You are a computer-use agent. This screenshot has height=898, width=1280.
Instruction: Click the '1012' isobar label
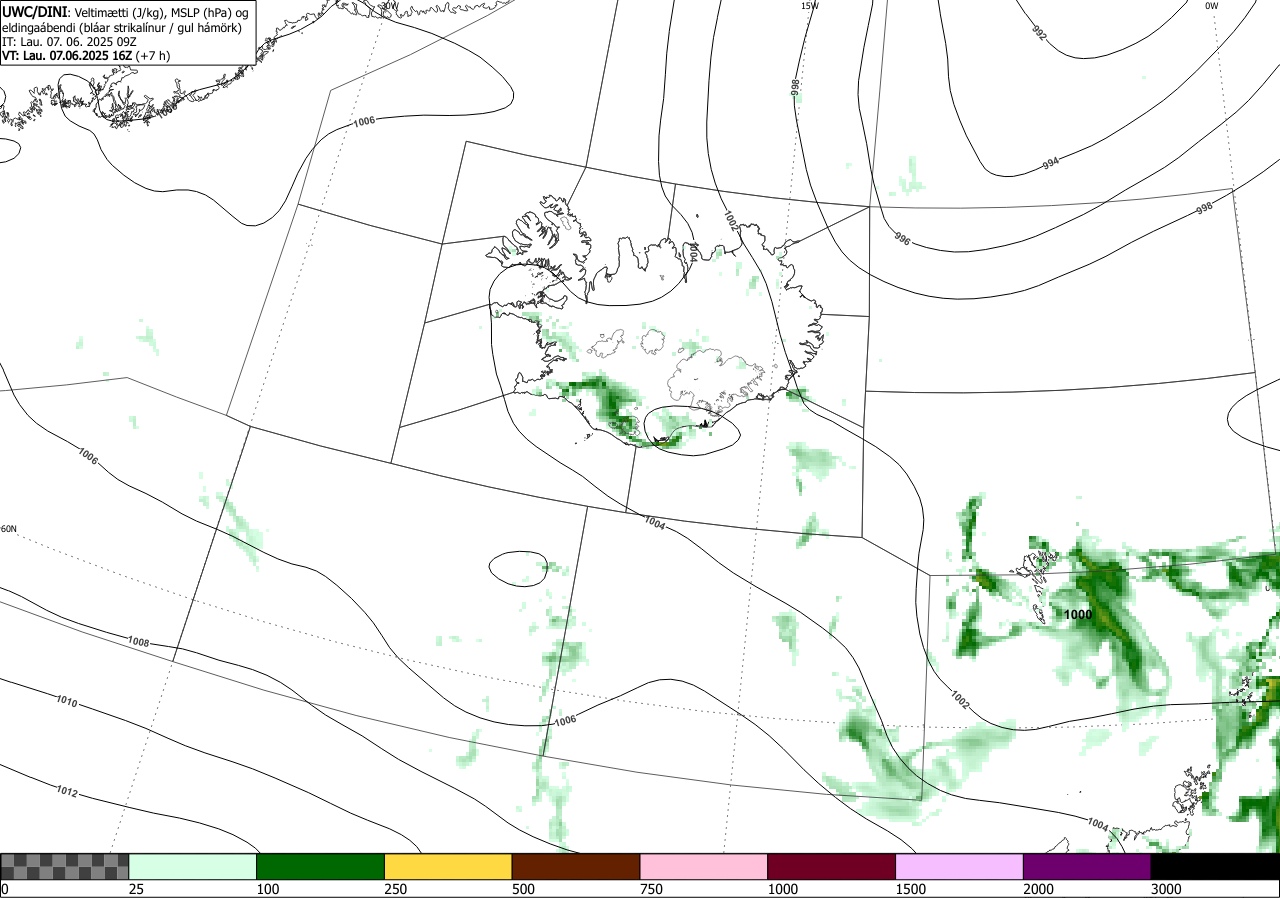click(66, 793)
